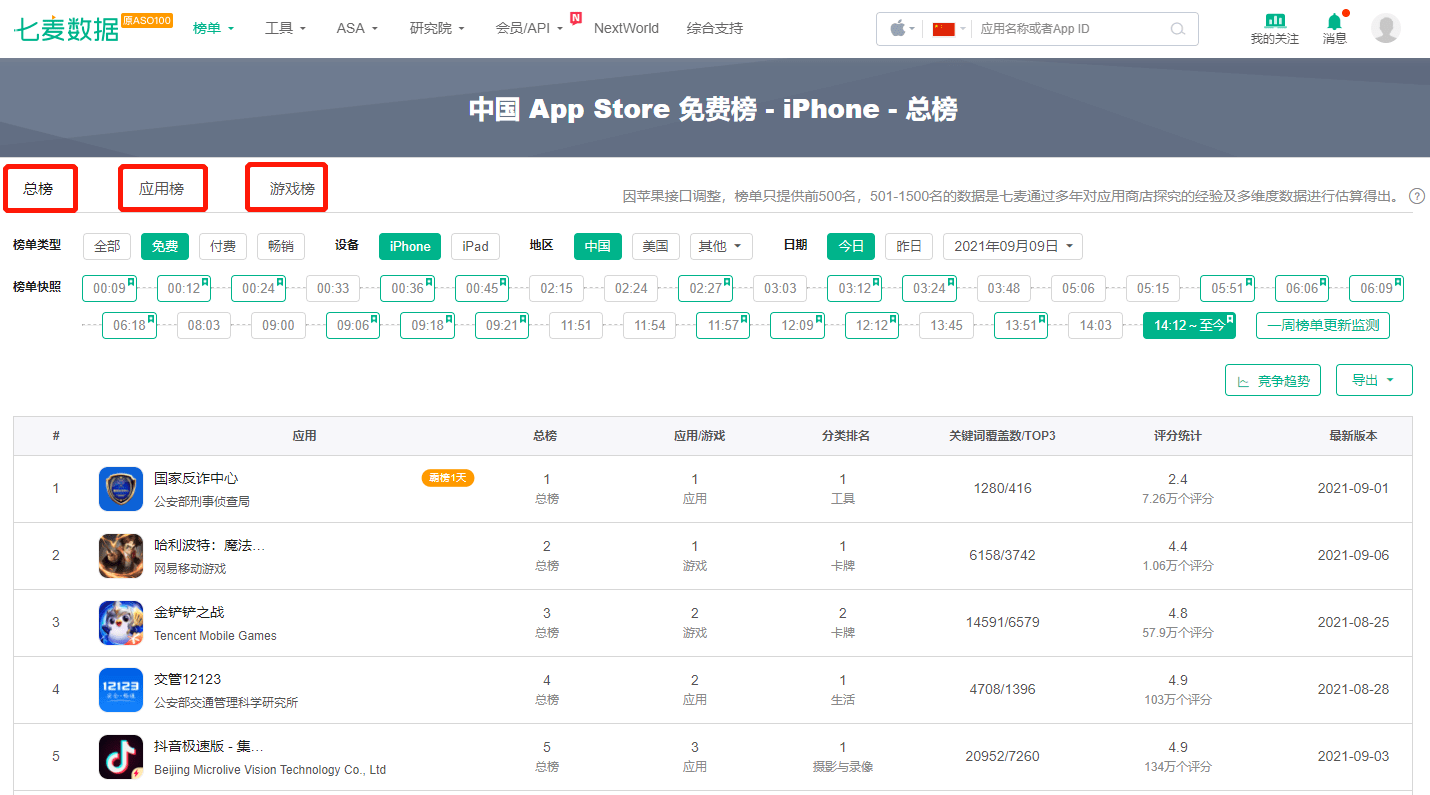The height and width of the screenshot is (795, 1430).
Task: Select 免费 chart type
Action: (x=165, y=246)
